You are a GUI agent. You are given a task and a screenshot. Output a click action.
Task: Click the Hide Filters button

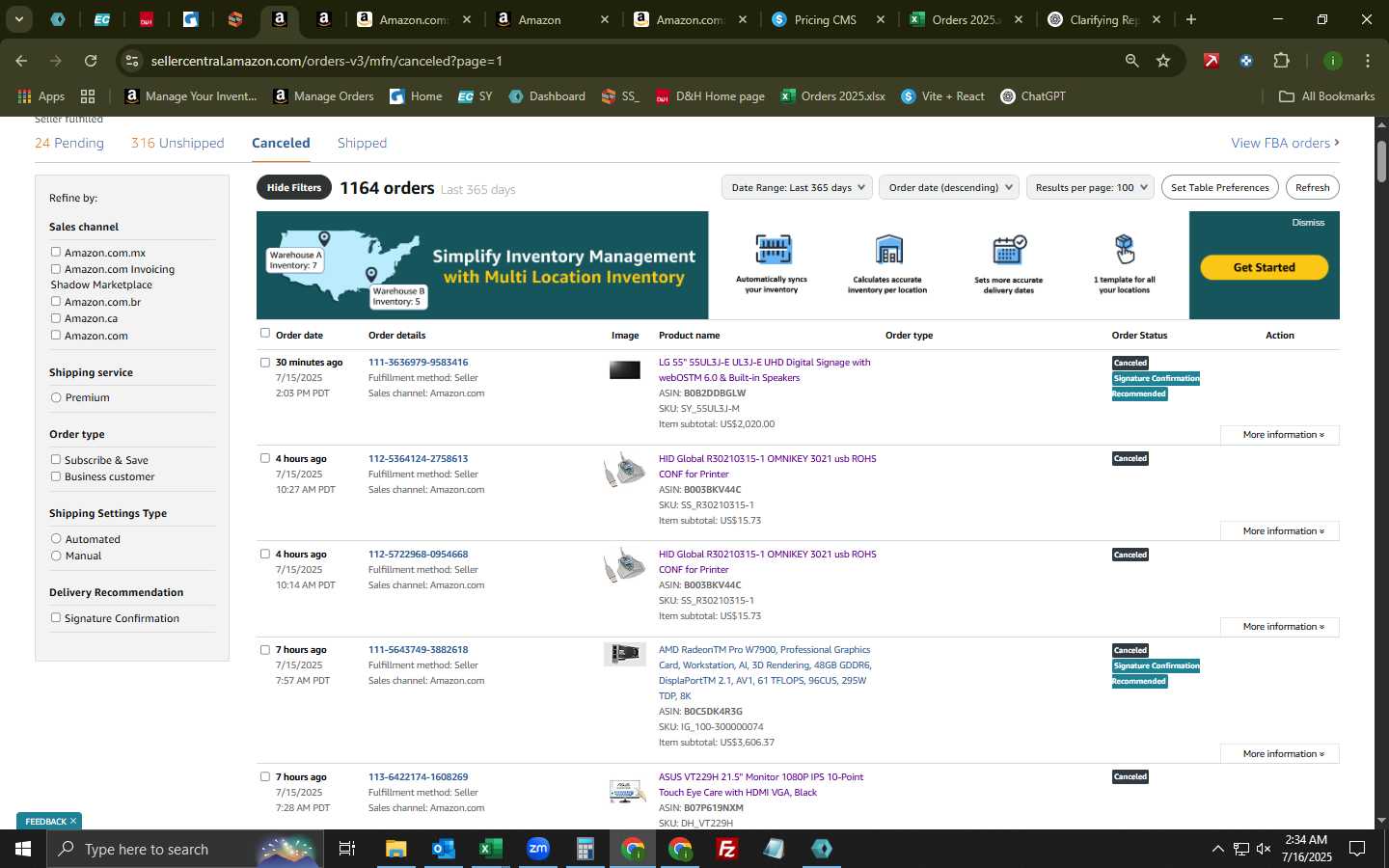[294, 187]
